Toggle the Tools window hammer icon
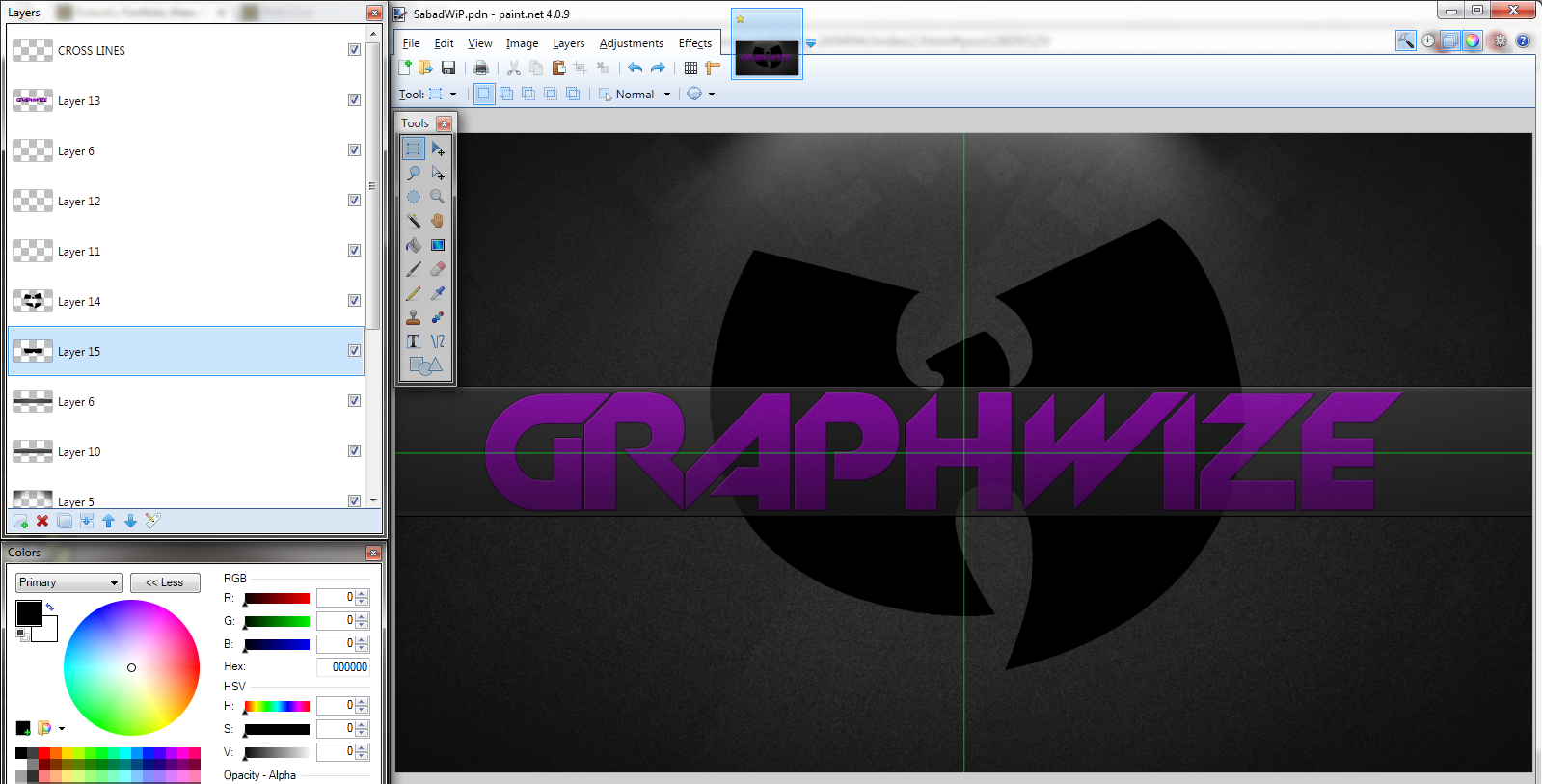Screen dimensions: 1542x784 pyautogui.click(x=1406, y=41)
